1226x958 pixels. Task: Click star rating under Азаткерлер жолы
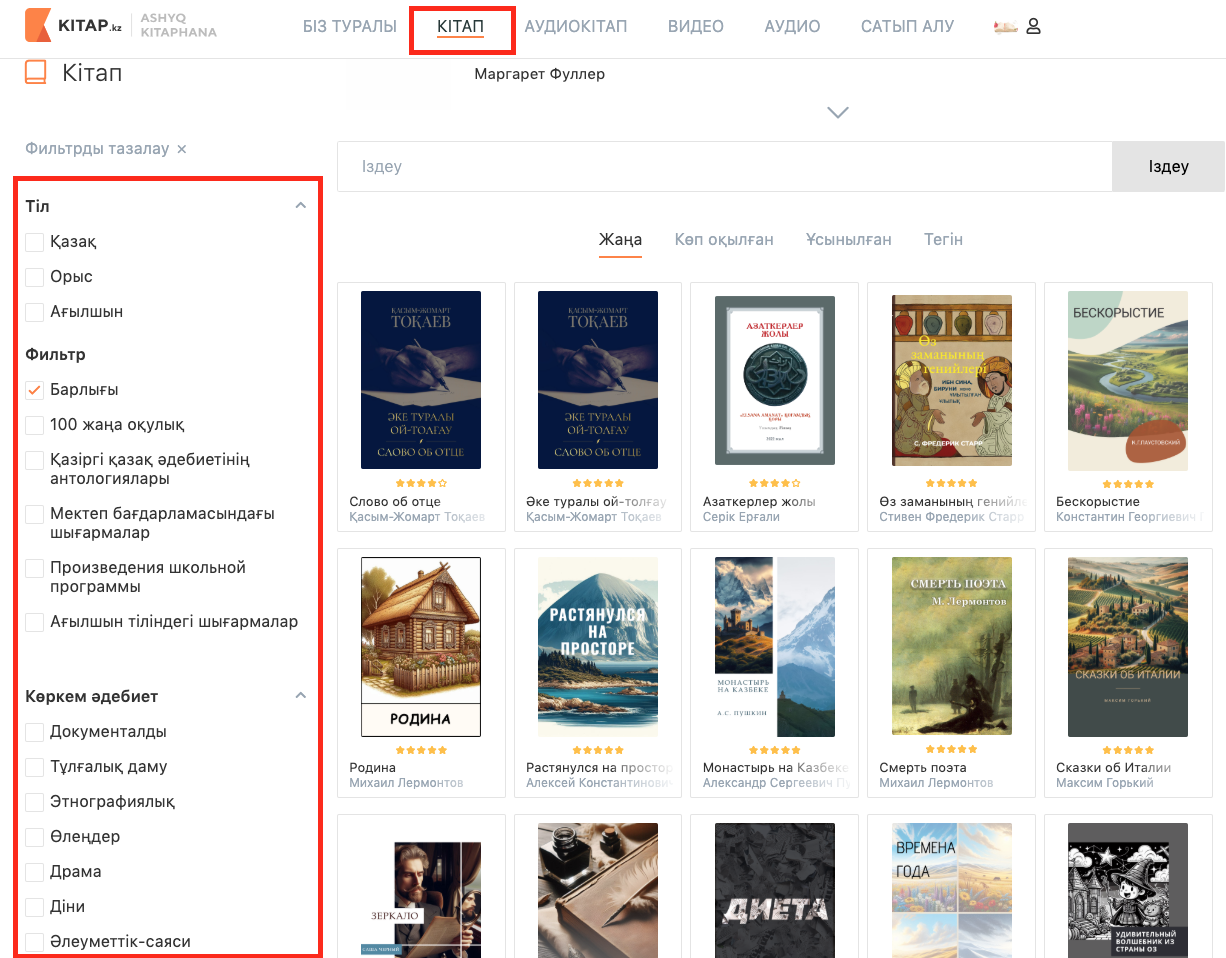774,483
